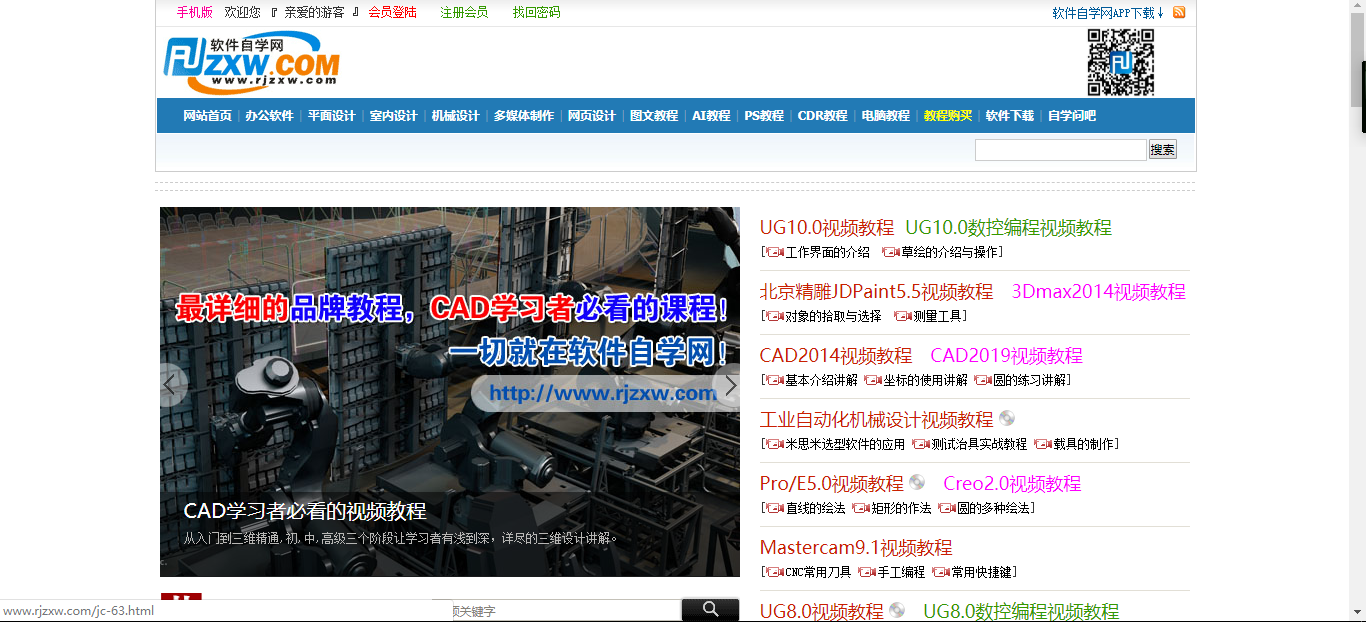Focus the keyword search field below banner
This screenshot has width=1366, height=622.
tap(567, 610)
